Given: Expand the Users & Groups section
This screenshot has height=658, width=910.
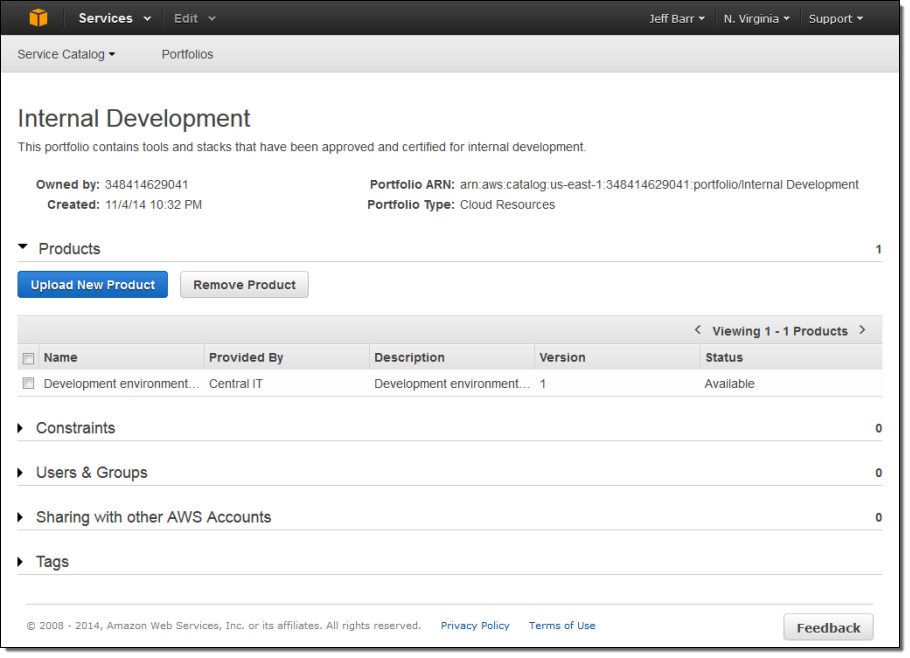Looking at the screenshot, I should click(21, 473).
